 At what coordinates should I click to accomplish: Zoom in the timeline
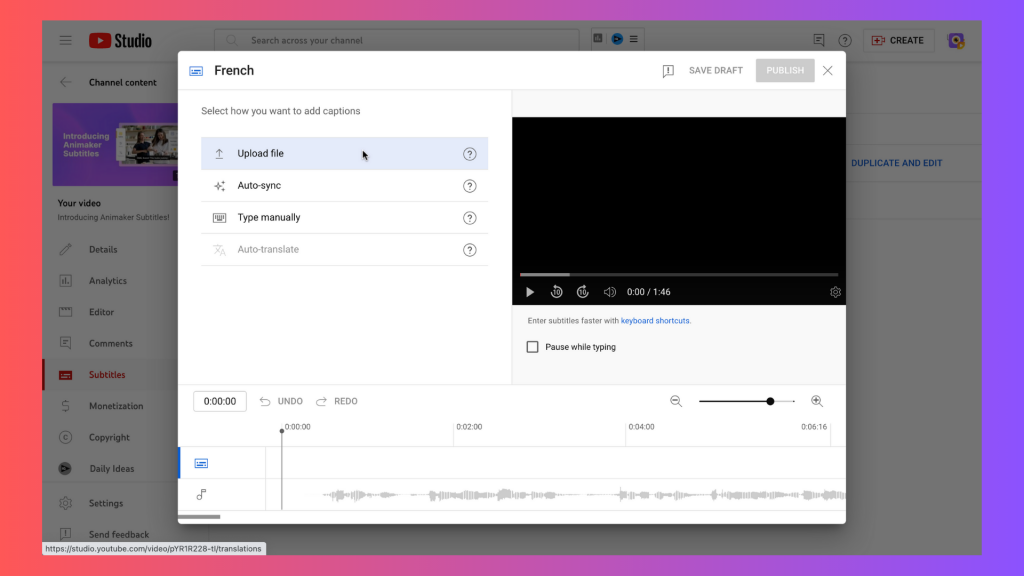[x=817, y=401]
